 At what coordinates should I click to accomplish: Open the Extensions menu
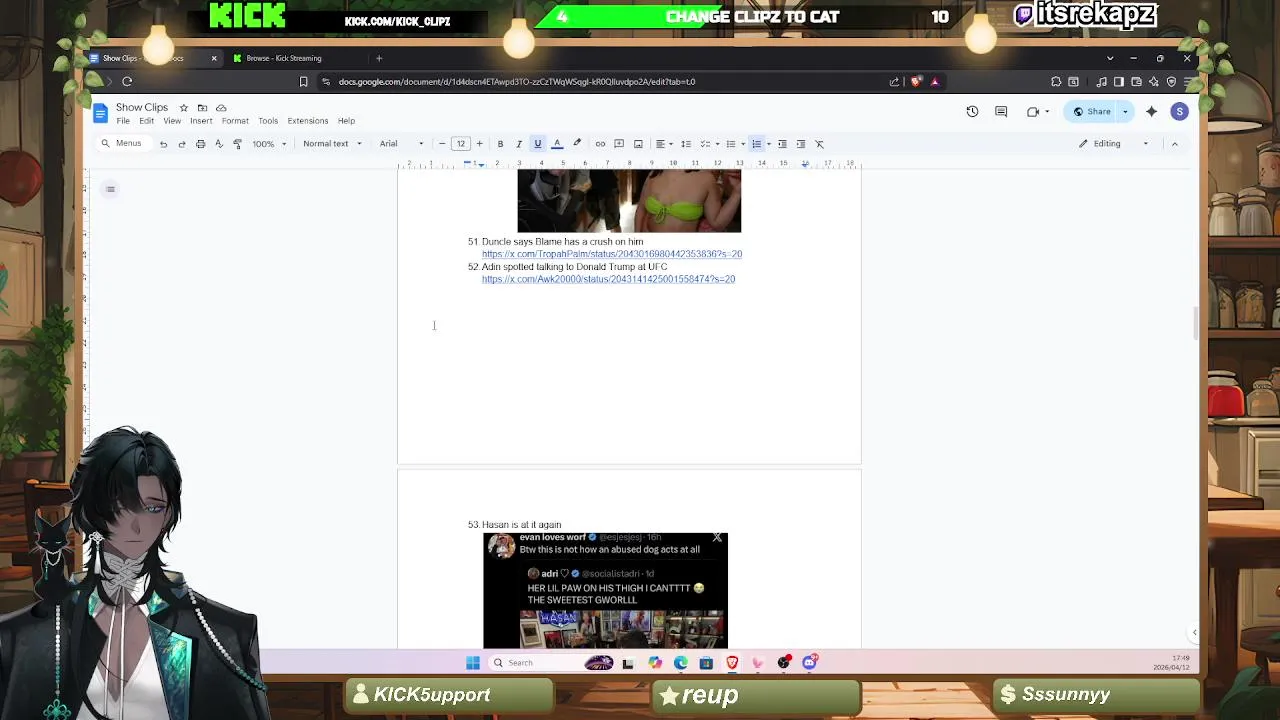tap(308, 121)
